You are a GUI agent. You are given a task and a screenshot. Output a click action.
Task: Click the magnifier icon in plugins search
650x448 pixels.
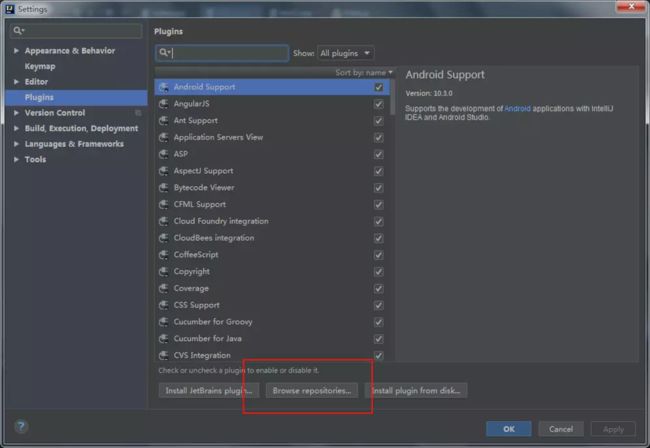[164, 53]
